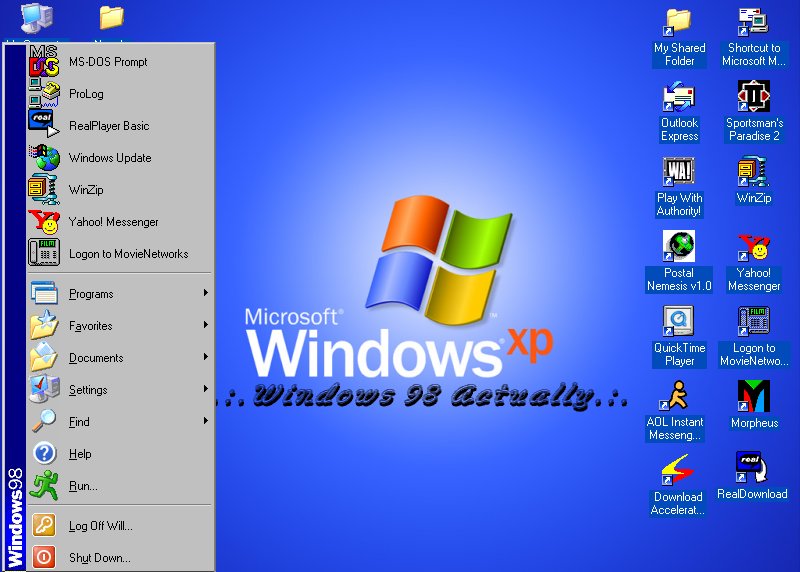800x572 pixels.
Task: Choose the RealPlayer Basic menu entry text
Action: pos(109,126)
